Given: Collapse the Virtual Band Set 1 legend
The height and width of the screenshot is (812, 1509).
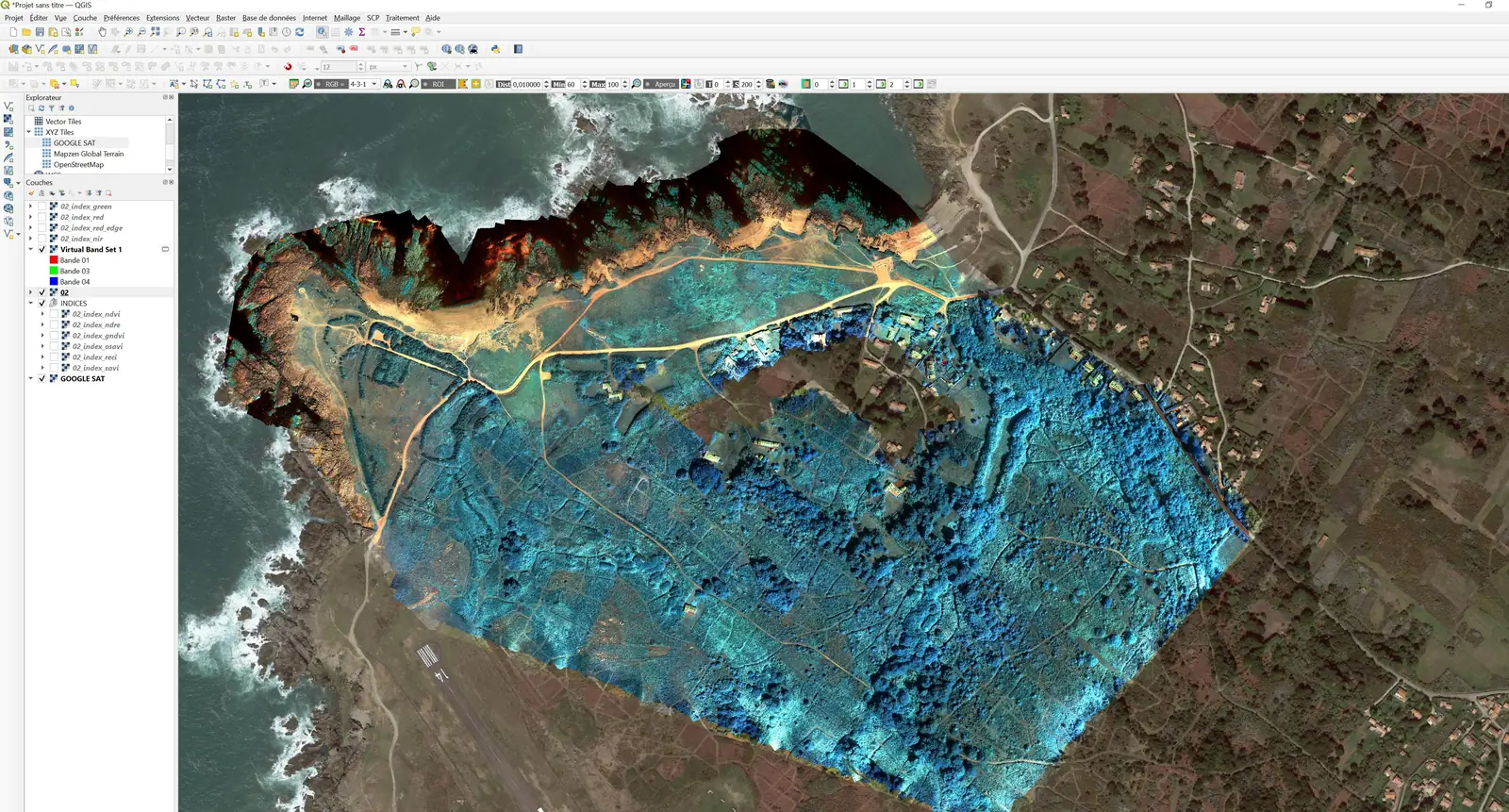Looking at the screenshot, I should click(30, 250).
